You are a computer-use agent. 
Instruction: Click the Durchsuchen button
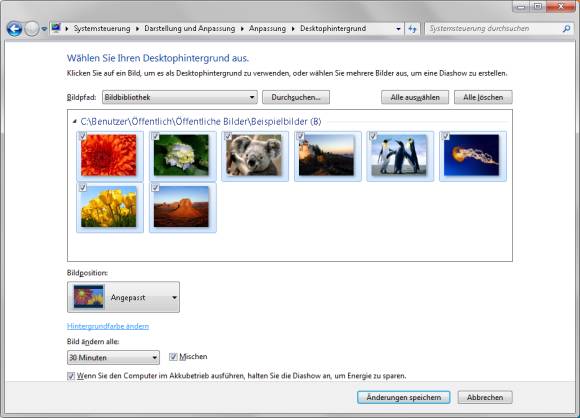(296, 97)
